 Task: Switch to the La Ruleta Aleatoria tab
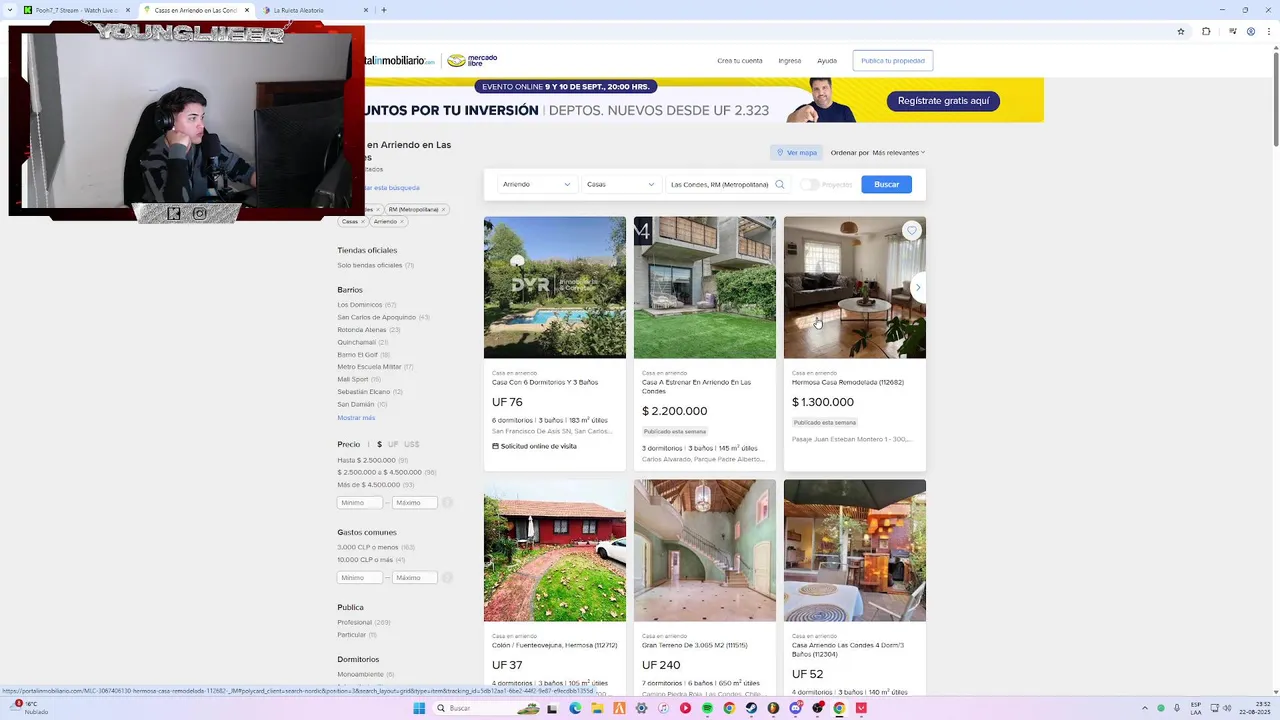315,10
